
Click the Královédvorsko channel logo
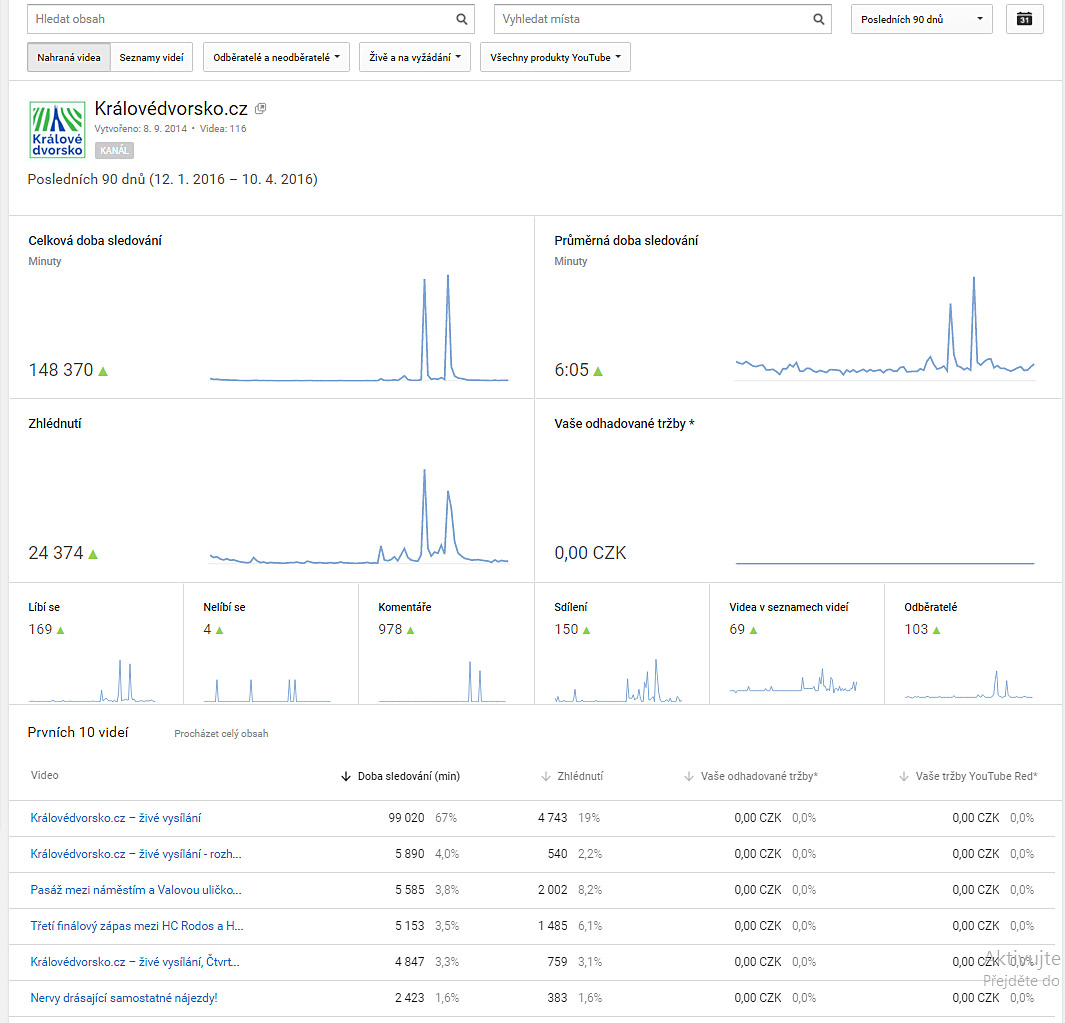click(x=57, y=129)
